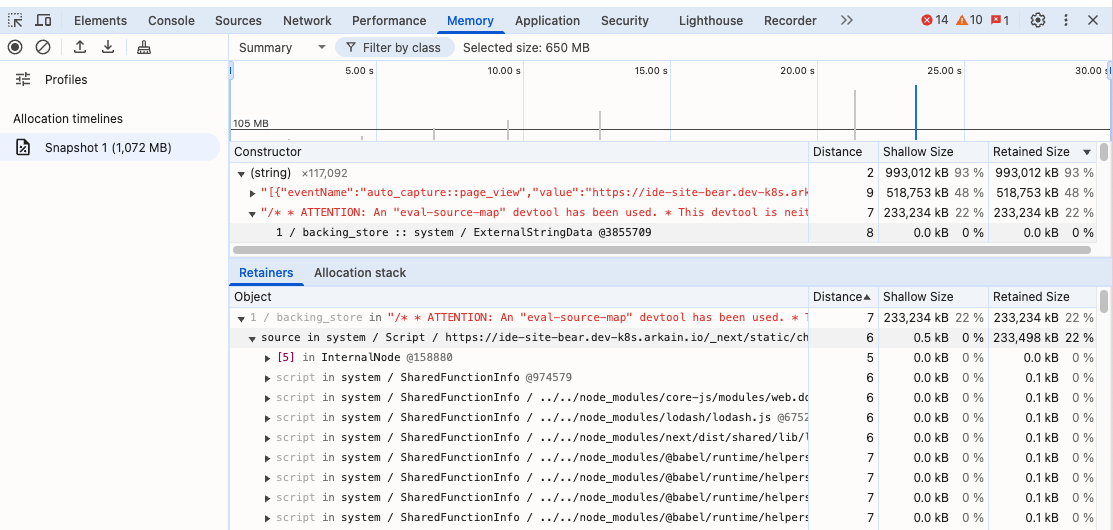Viewport: 1113px width, 530px height.
Task: Close the DevTools panel
Action: pyautogui.click(x=1093, y=20)
